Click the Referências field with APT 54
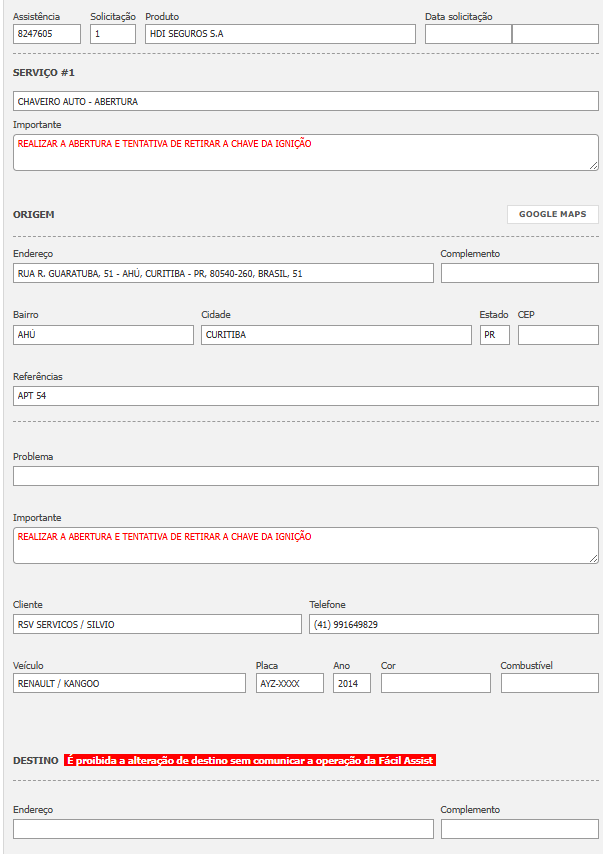This screenshot has height=854, width=603. click(305, 396)
